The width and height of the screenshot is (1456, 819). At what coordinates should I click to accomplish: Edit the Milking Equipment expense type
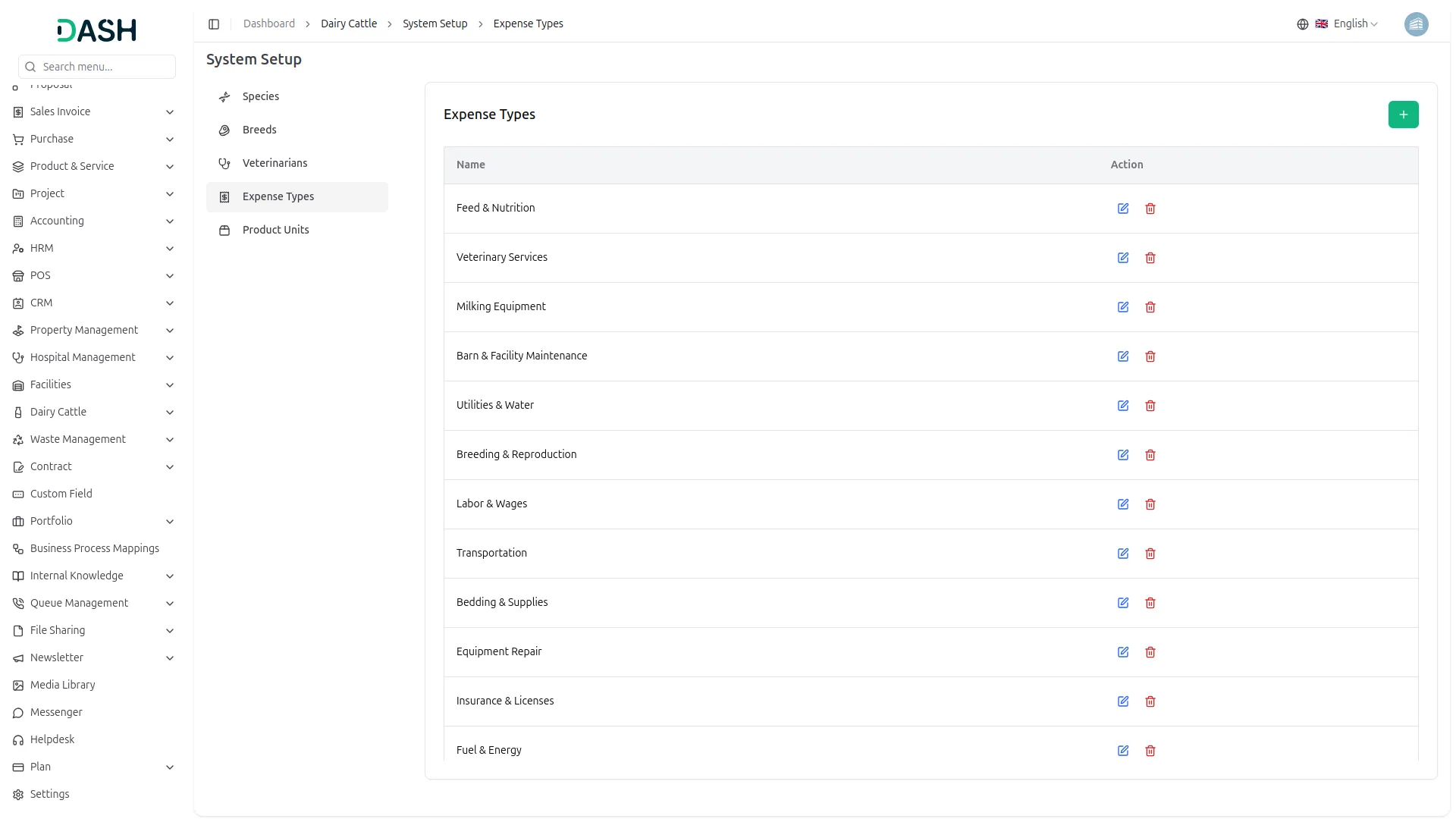point(1123,307)
